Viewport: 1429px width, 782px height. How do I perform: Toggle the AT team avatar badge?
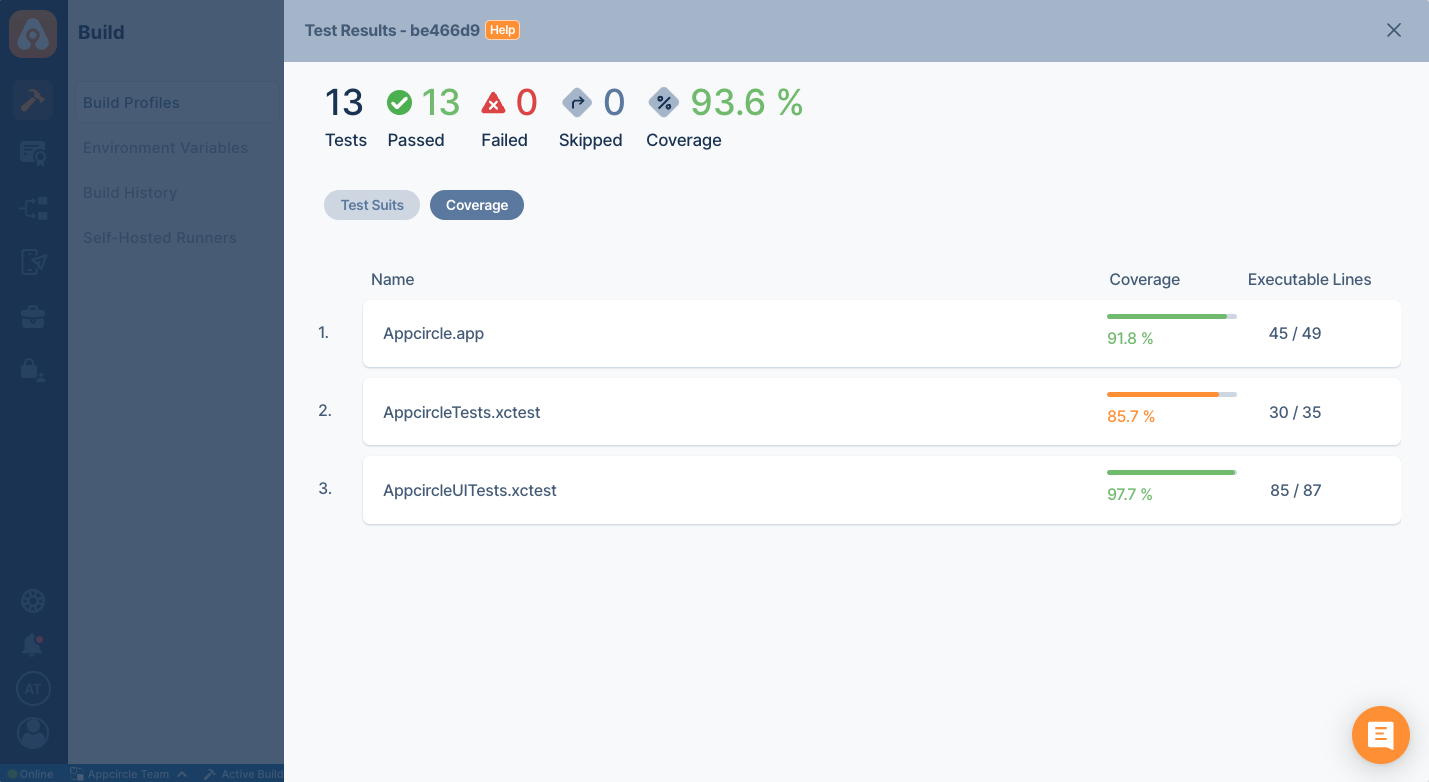click(x=33, y=688)
